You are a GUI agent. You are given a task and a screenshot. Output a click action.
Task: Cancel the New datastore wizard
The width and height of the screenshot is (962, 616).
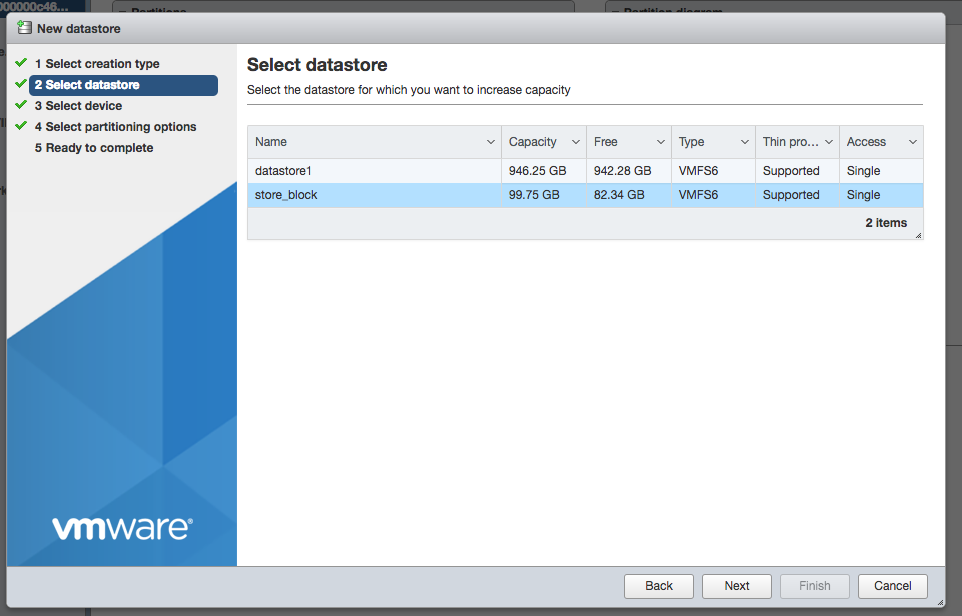(x=893, y=586)
